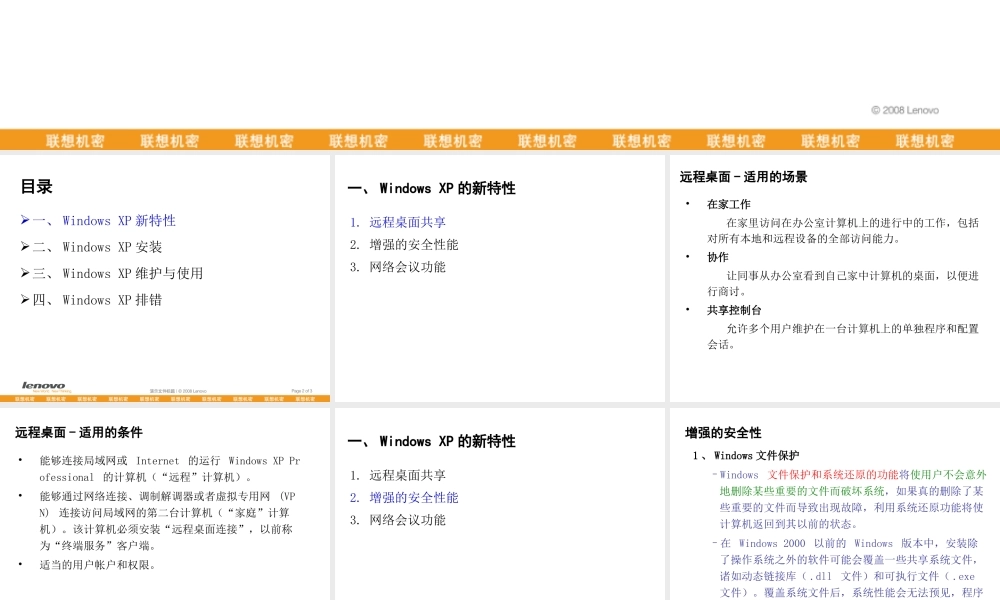
Task: Click the blue-highlighted '1. 远程桌面共享' item
Action: pyautogui.click(x=397, y=223)
